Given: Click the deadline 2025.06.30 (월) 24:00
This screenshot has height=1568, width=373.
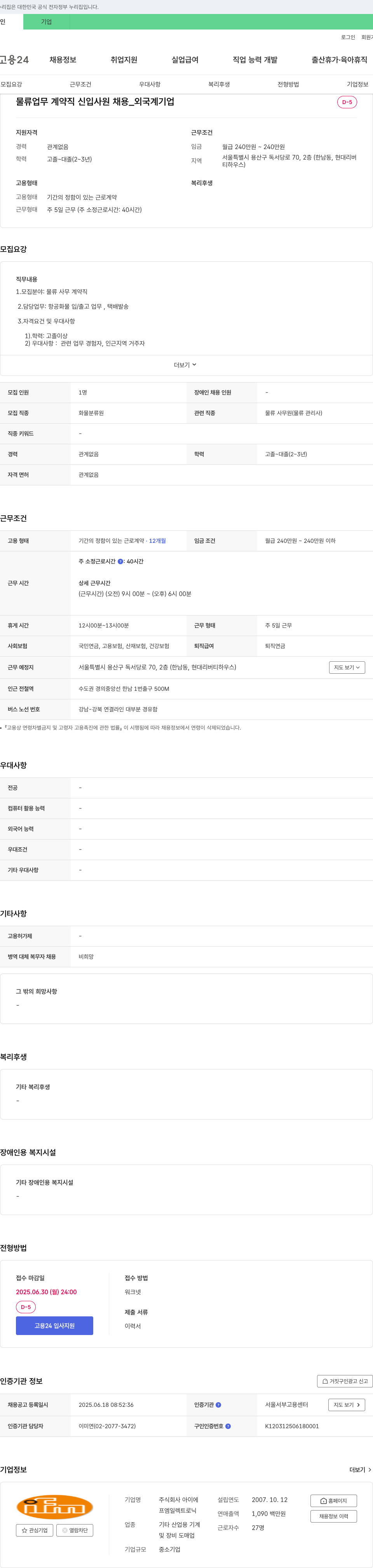Looking at the screenshot, I should (x=46, y=1292).
